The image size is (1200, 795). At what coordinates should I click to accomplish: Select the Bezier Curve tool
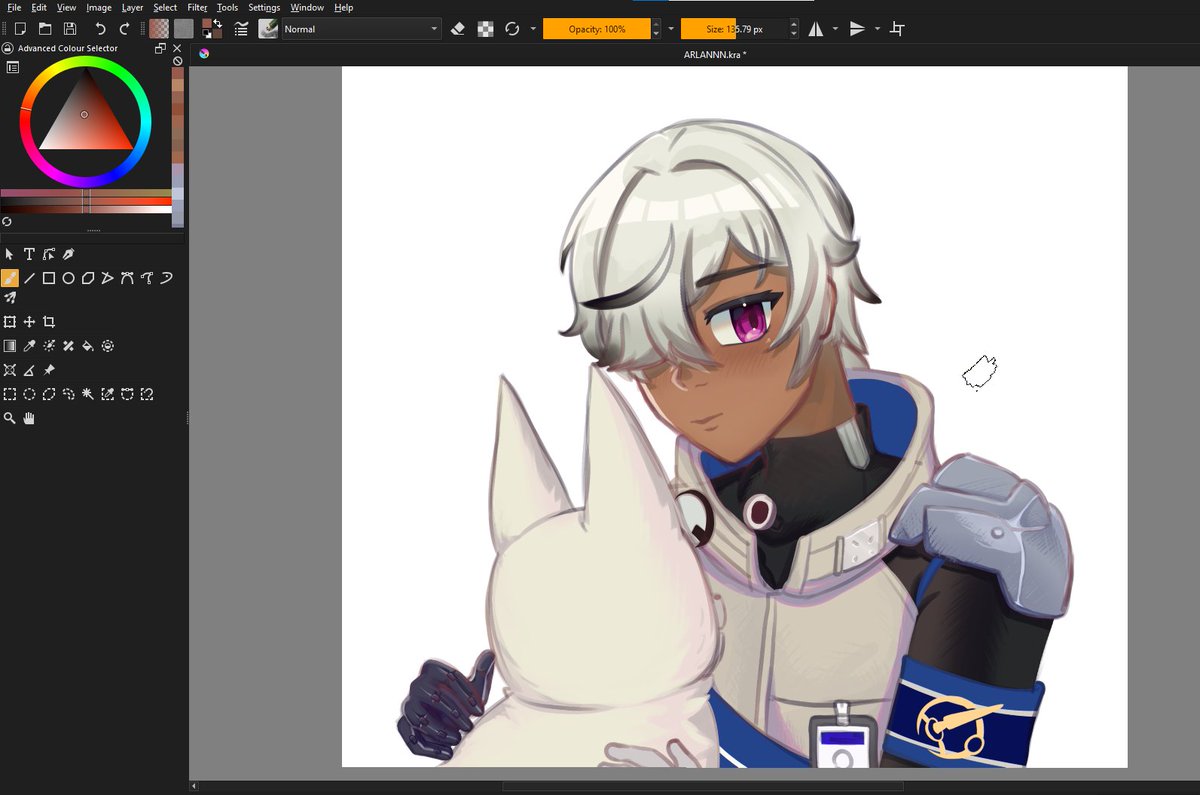(127, 278)
